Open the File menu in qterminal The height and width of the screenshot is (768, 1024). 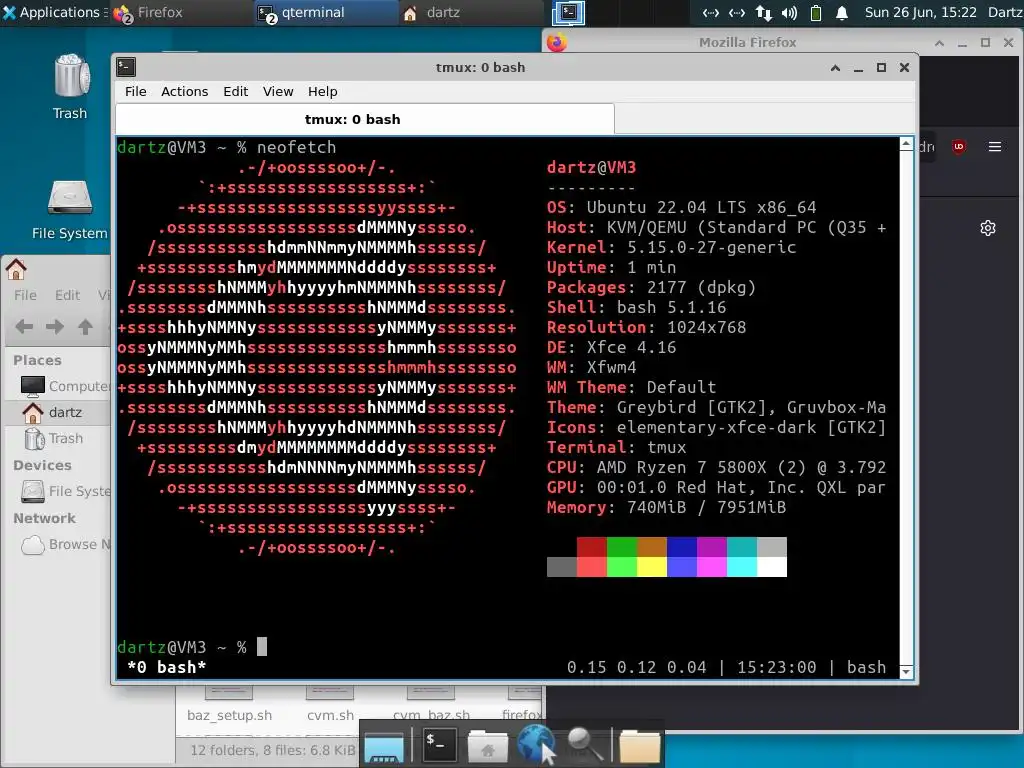(135, 91)
